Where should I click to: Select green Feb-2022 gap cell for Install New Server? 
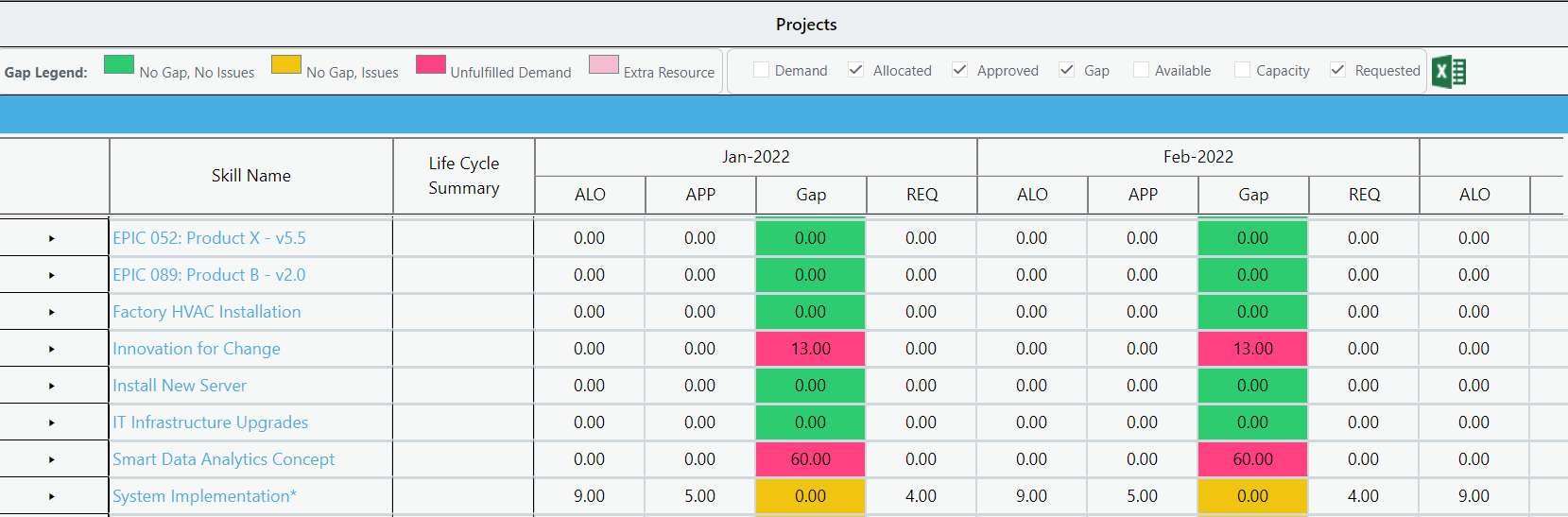pyautogui.click(x=1253, y=386)
